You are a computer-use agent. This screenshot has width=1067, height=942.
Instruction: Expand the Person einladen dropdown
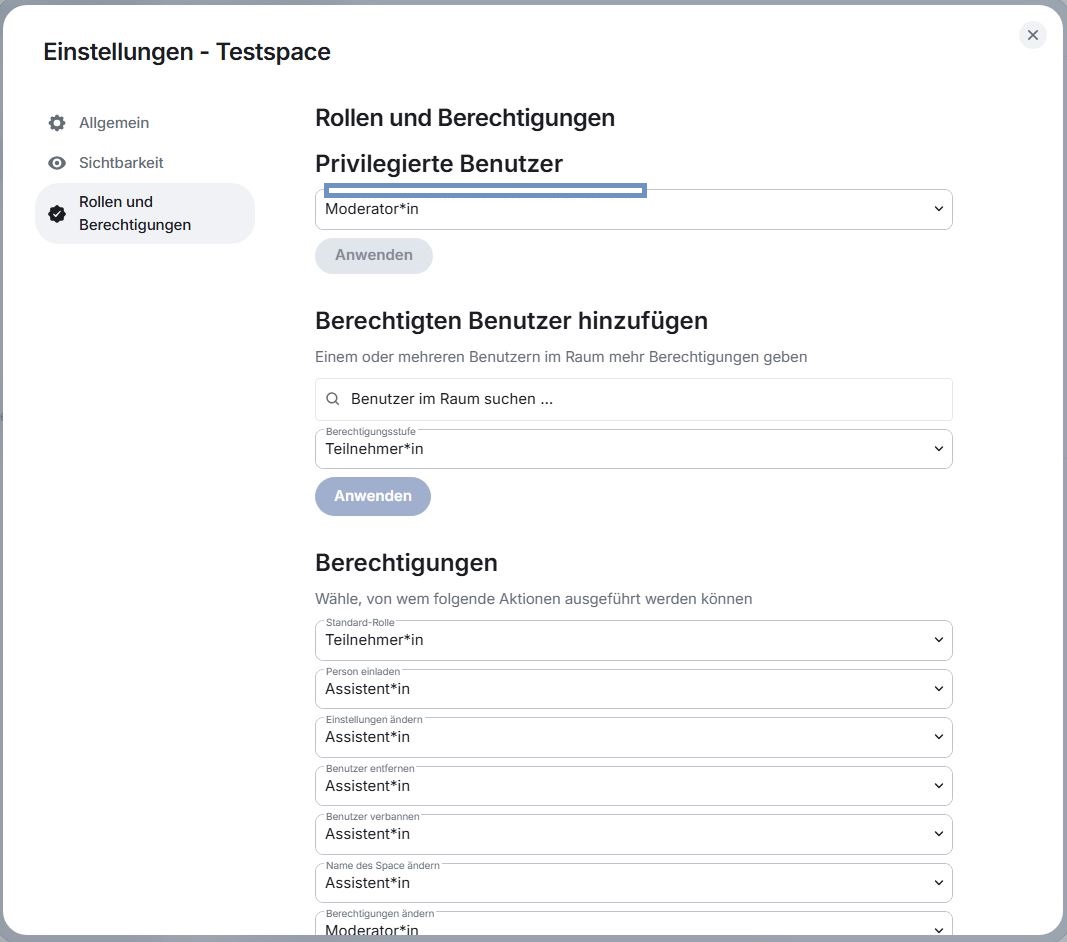(634, 689)
